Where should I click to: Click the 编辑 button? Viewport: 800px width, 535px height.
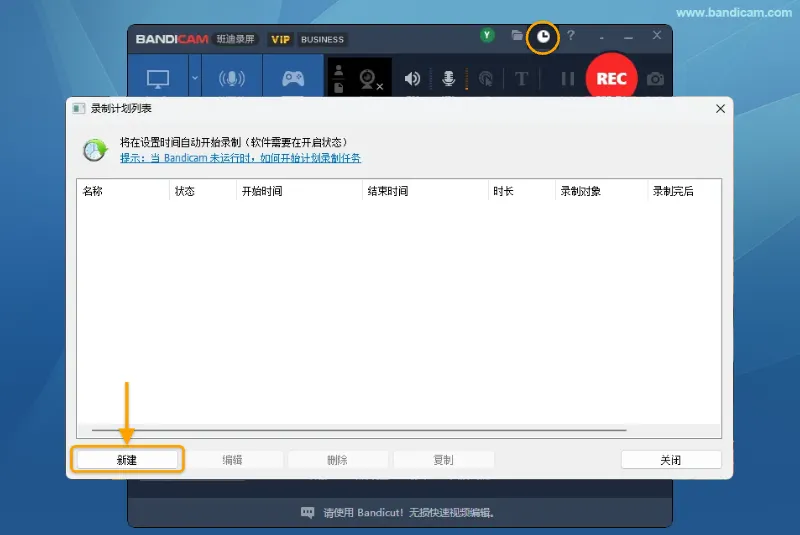tap(233, 460)
